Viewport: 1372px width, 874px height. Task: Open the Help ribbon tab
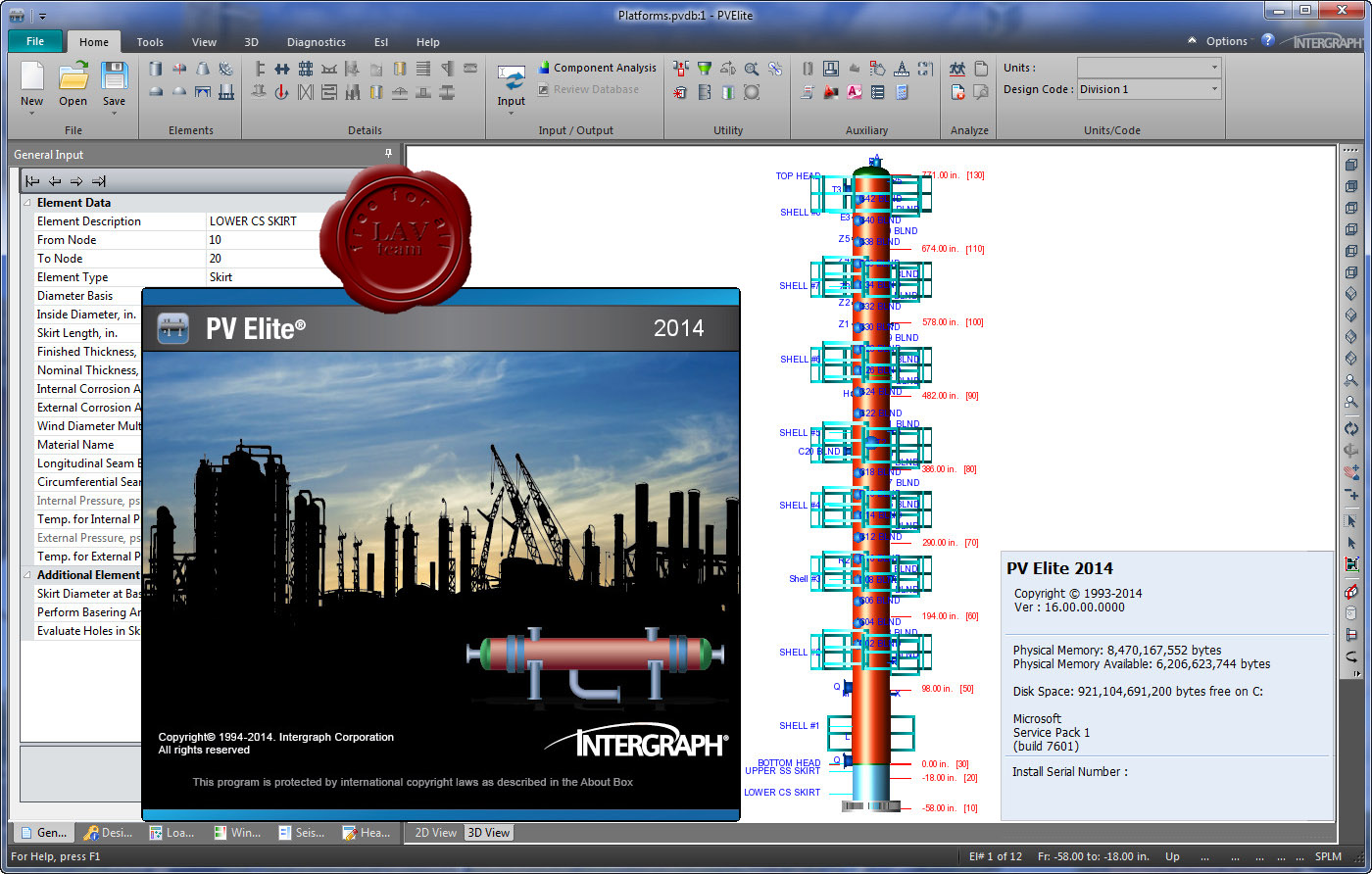pos(427,42)
